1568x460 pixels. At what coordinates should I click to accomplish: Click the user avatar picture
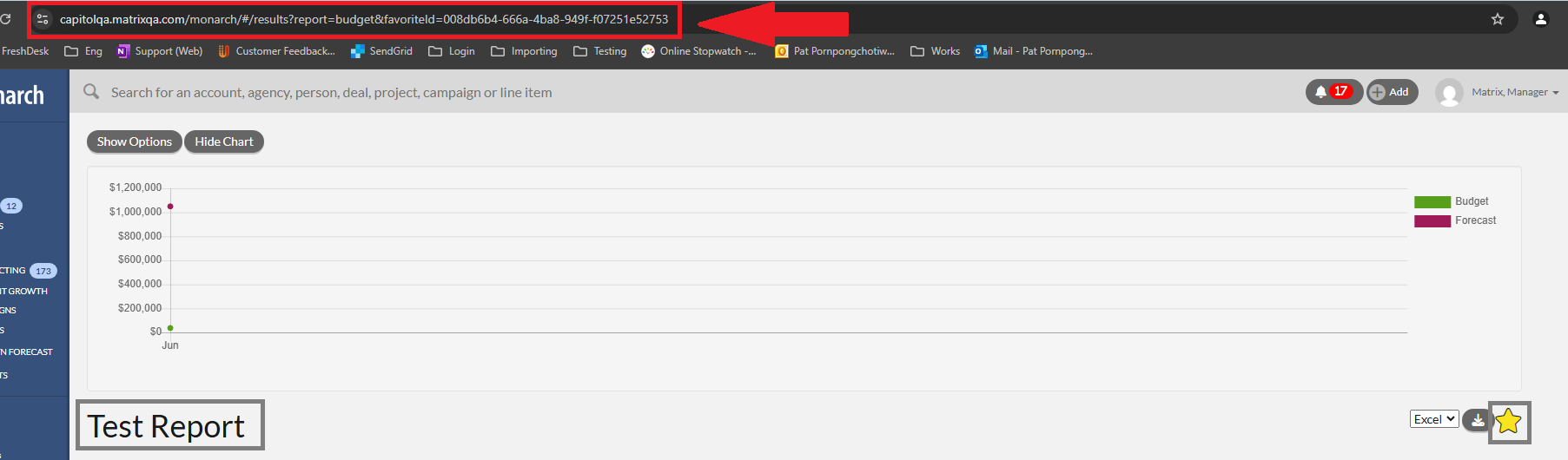(1449, 92)
